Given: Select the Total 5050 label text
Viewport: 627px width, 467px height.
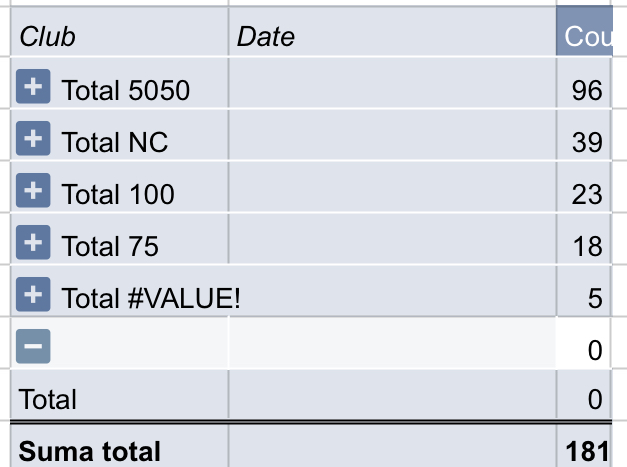Looking at the screenshot, I should coord(126,90).
